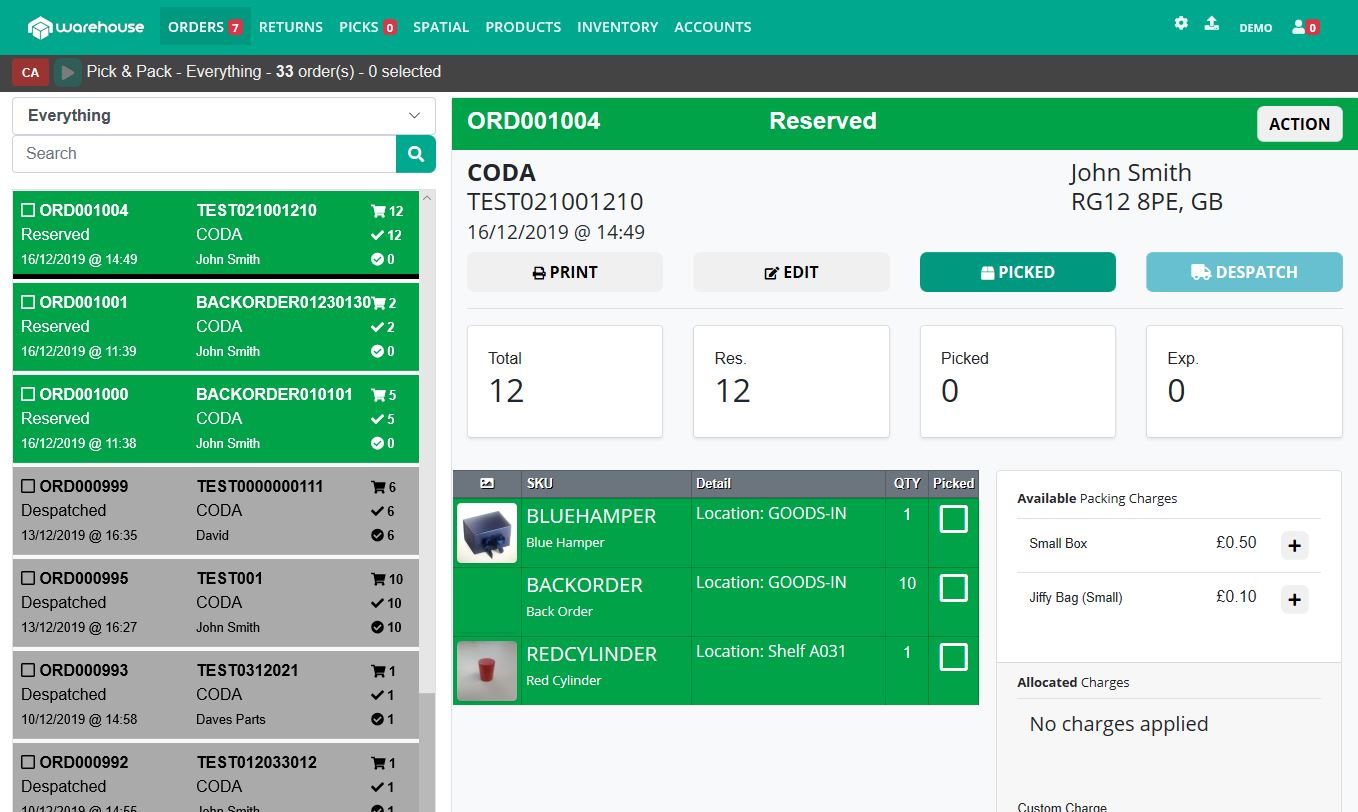The image size is (1358, 812).
Task: Open the settings gear icon
Action: (x=1181, y=23)
